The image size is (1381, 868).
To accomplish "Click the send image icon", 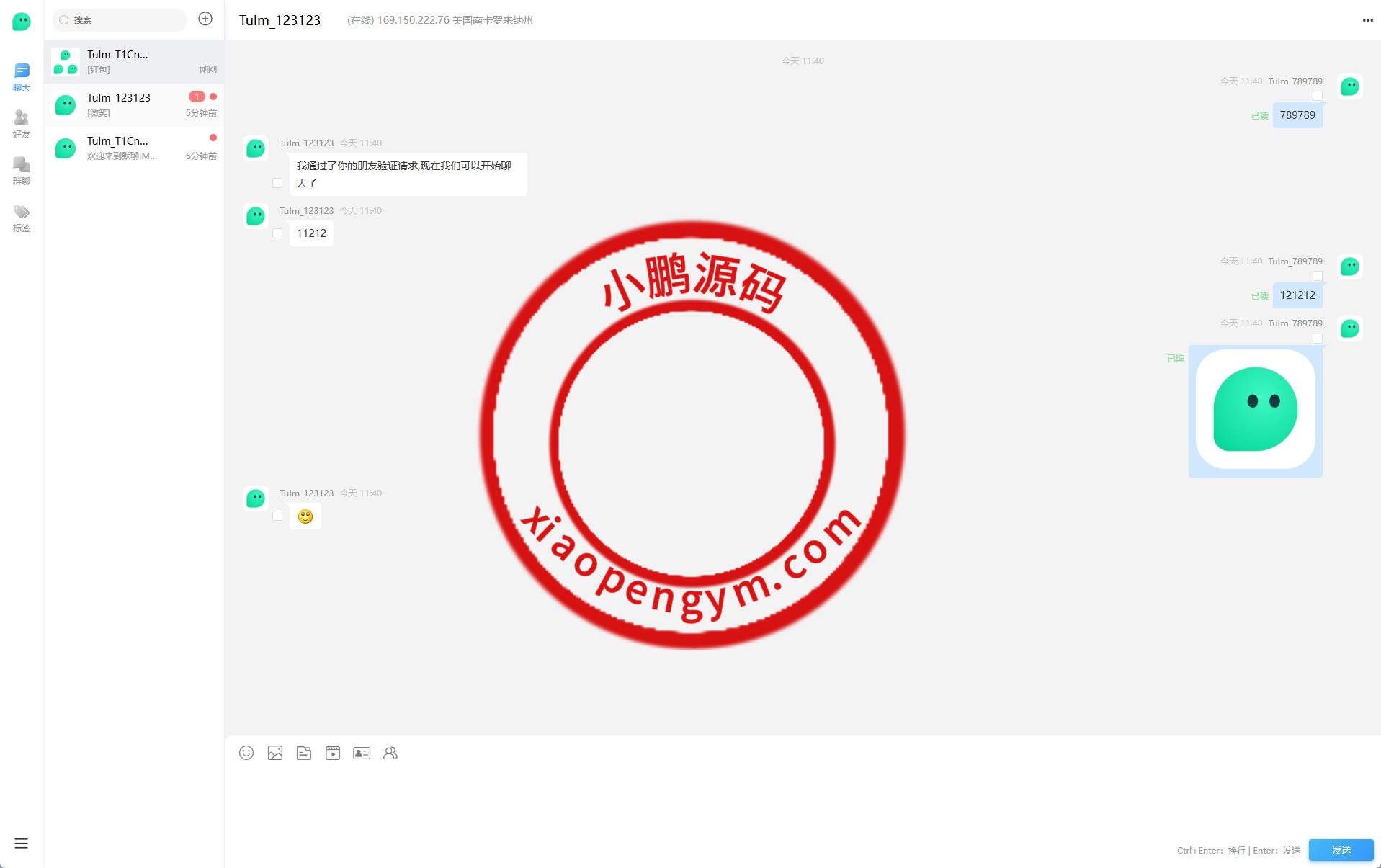I will pos(275,753).
